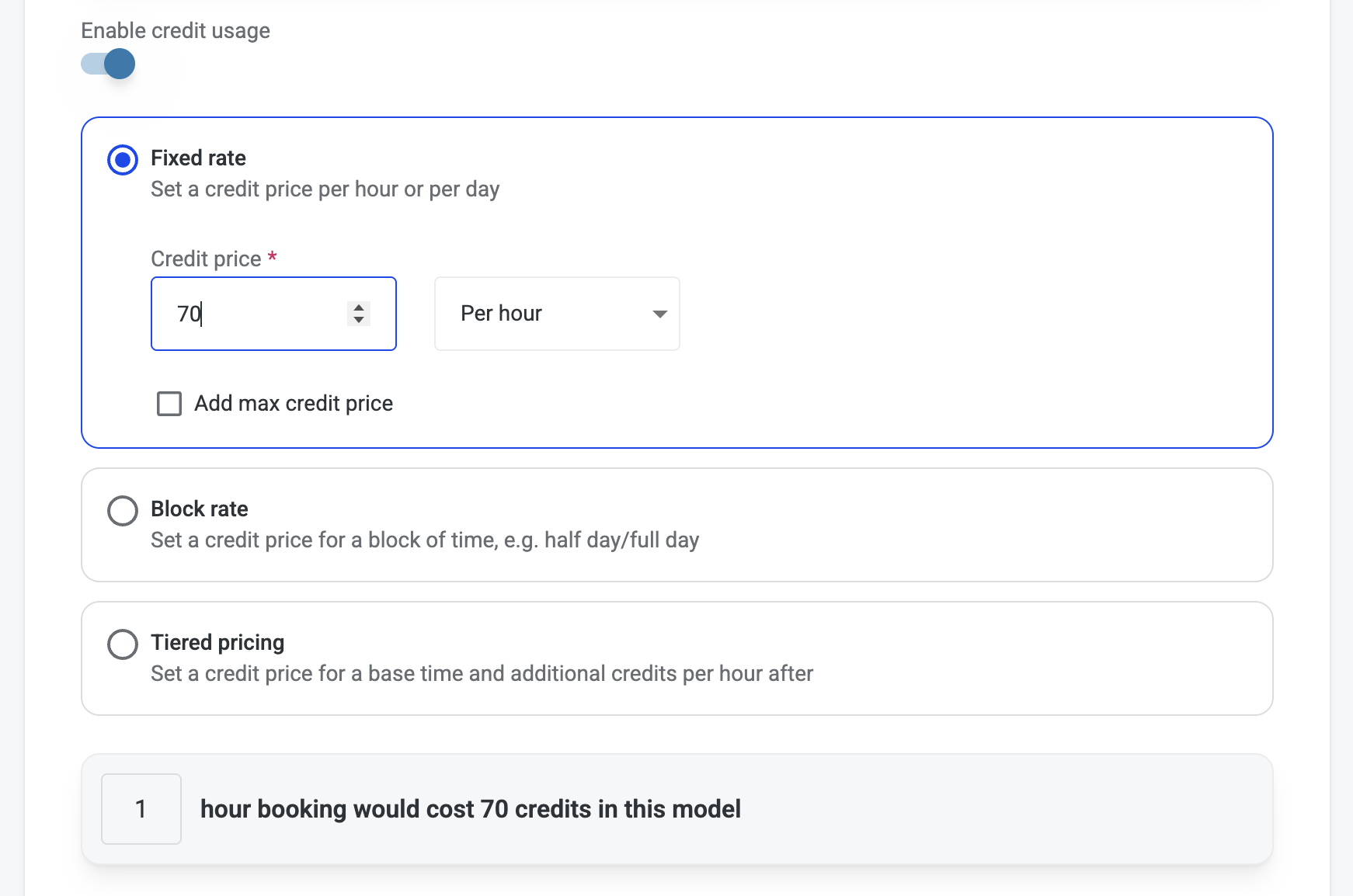Choose the Tiered pricing radio button
Screen dimensions: 1353x896
tap(123, 644)
